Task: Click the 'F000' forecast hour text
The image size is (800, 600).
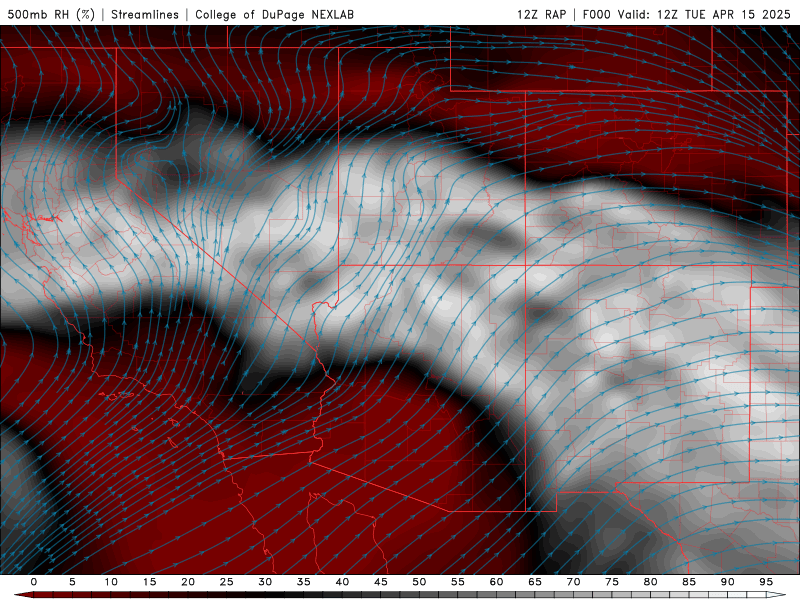Action: click(596, 14)
